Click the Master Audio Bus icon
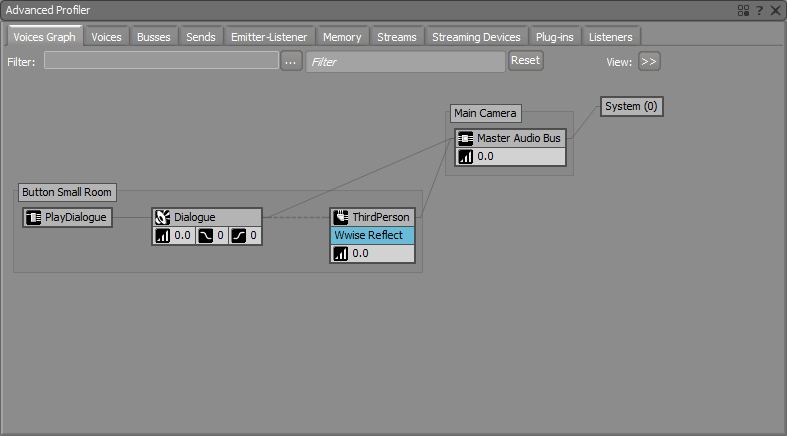Viewport: 787px width, 436px height. [x=465, y=138]
